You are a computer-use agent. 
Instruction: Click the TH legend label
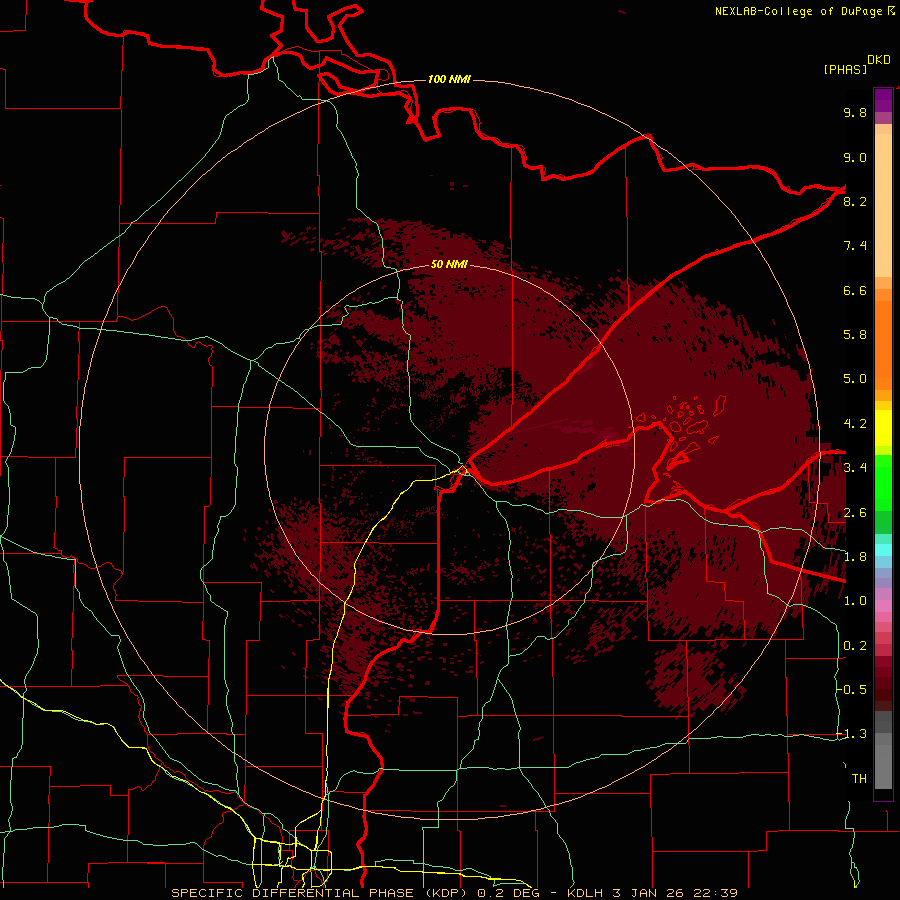(x=859, y=779)
